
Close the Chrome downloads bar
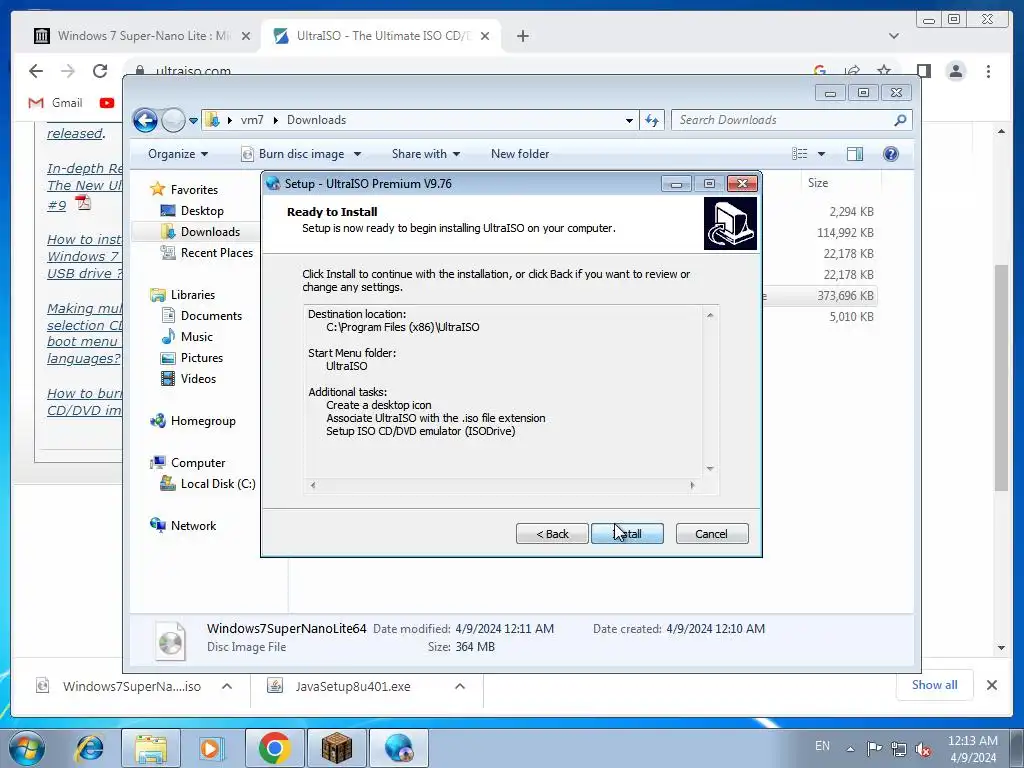tap(991, 685)
